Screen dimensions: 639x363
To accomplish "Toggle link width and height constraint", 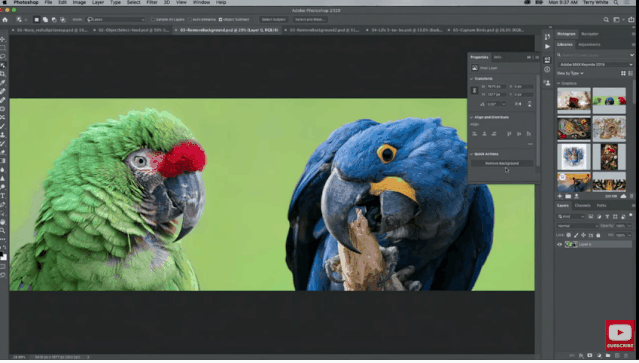I will (x=474, y=90).
